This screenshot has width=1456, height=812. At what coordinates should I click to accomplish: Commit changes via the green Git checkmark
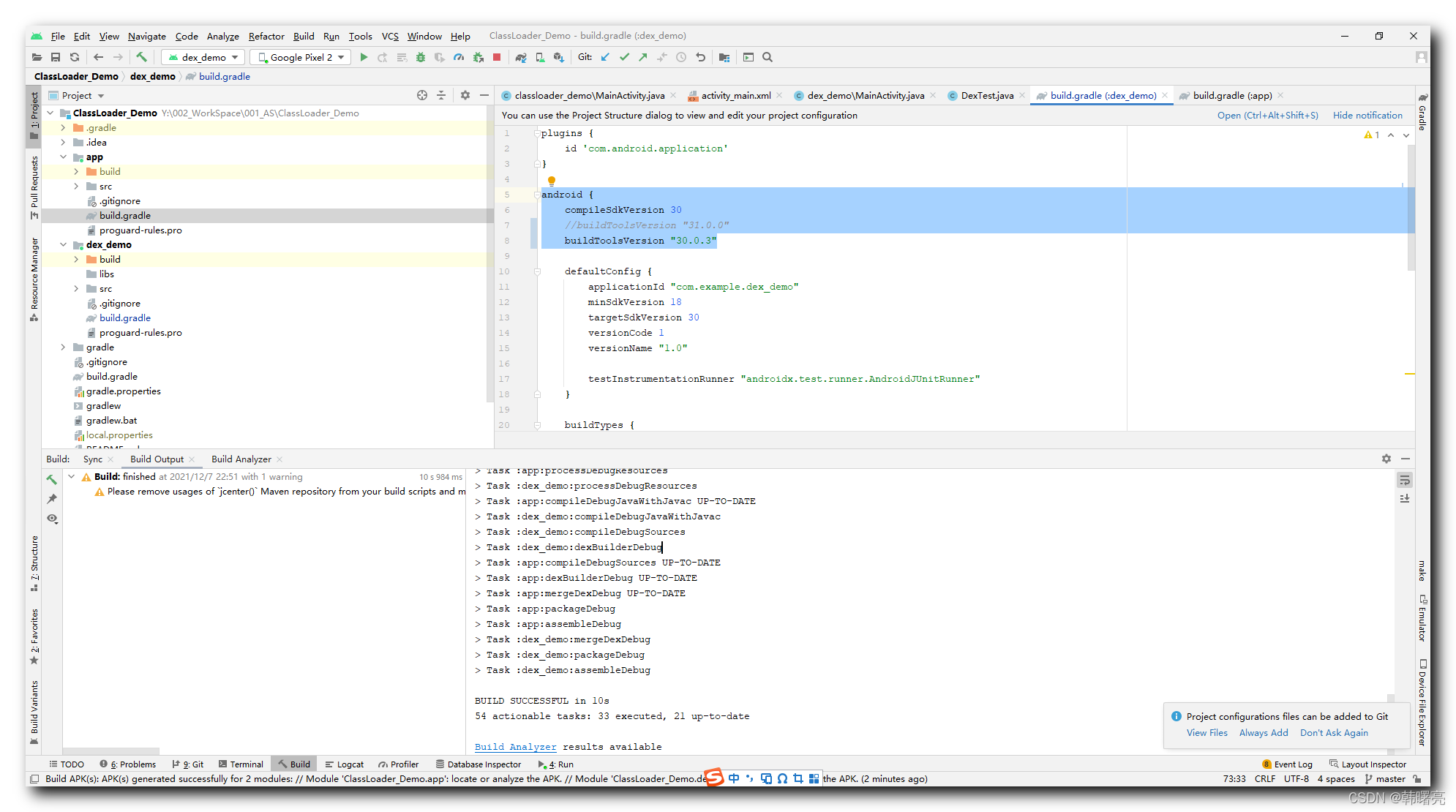coord(624,57)
